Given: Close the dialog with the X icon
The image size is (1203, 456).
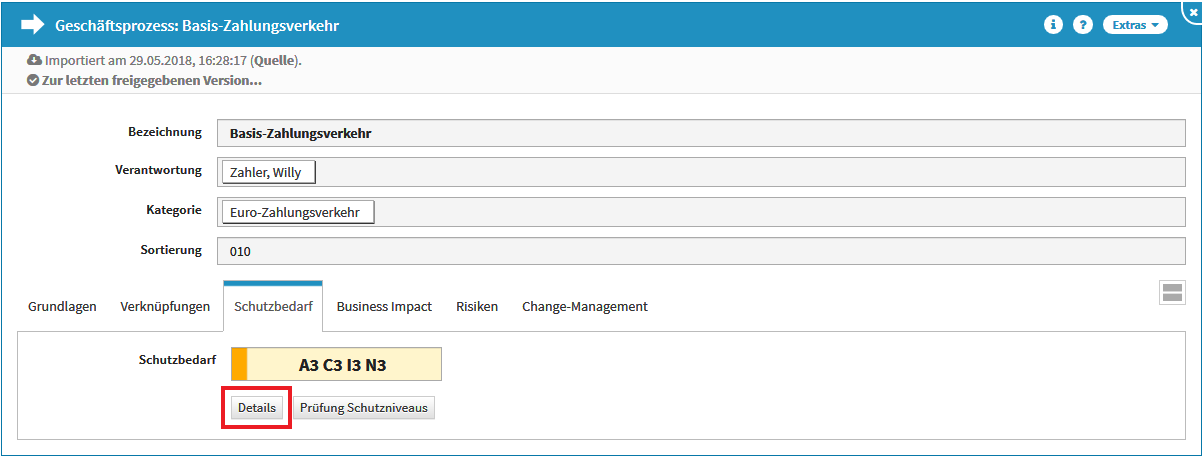Looking at the screenshot, I should point(1192,12).
